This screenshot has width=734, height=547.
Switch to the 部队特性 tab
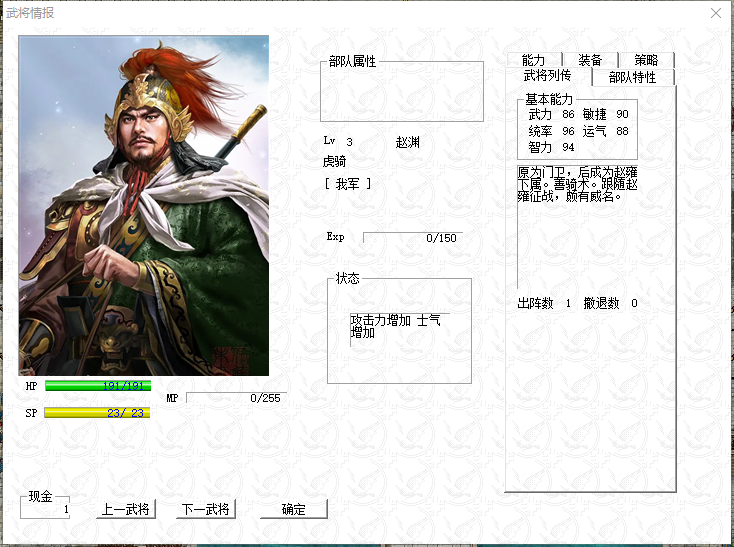(633, 77)
